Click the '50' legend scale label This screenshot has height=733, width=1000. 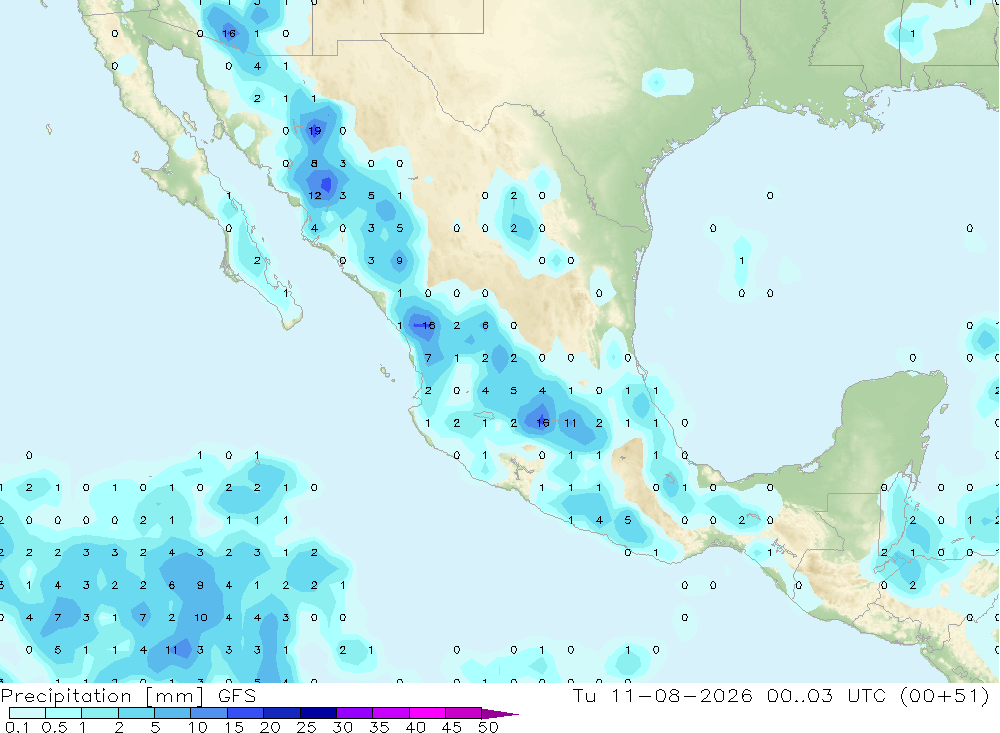click(488, 727)
